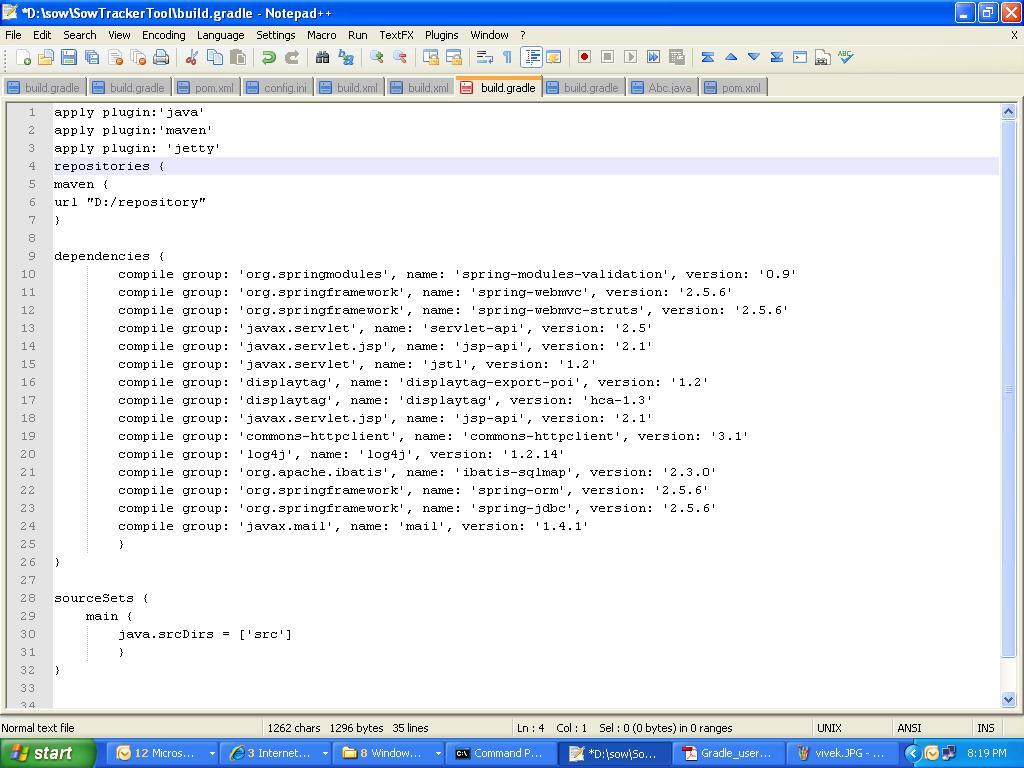Run spell check with the ABC icon
The image size is (1024, 768).
pyautogui.click(x=845, y=58)
